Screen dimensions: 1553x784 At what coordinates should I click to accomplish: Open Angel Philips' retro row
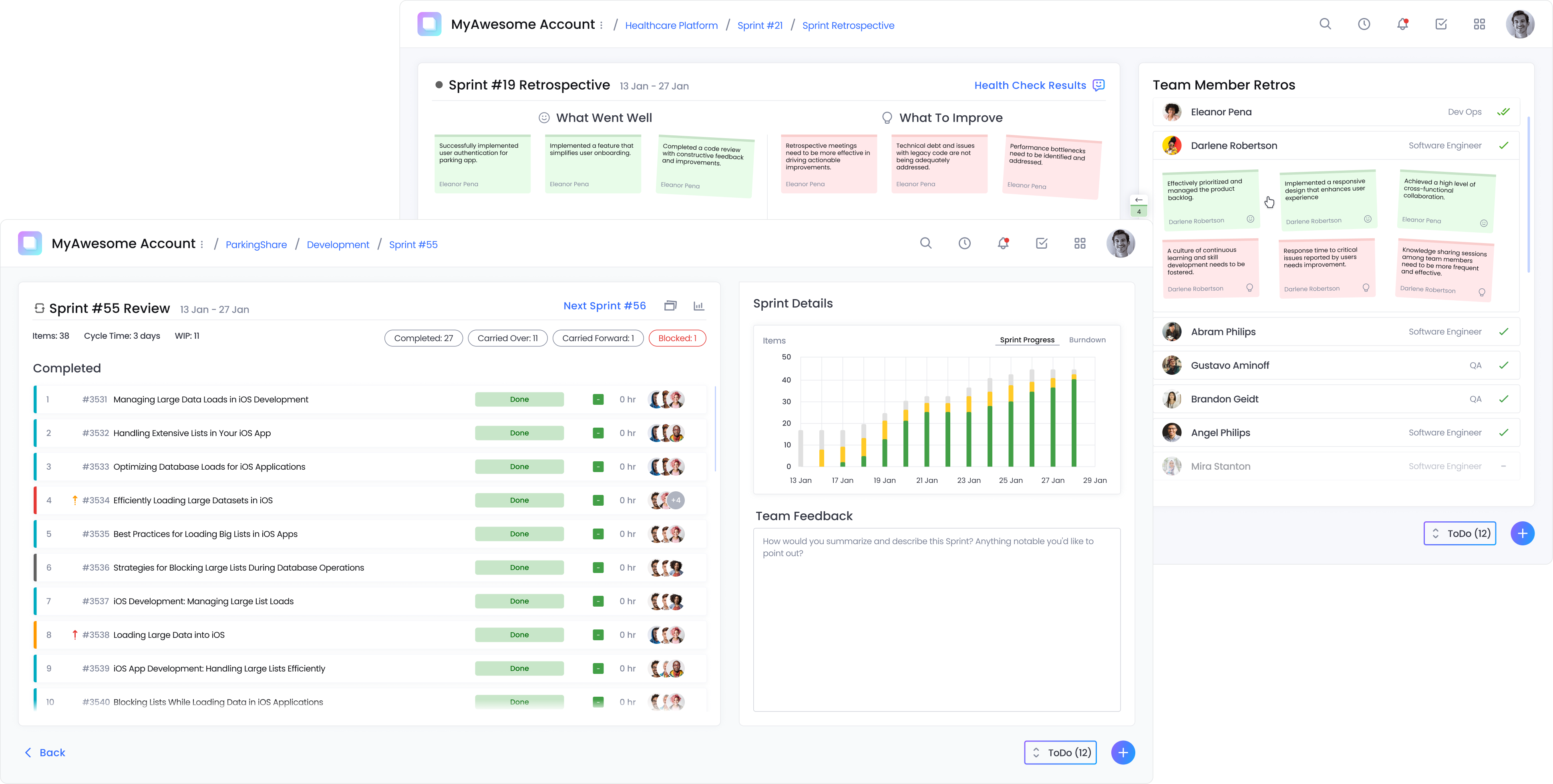tap(1336, 432)
